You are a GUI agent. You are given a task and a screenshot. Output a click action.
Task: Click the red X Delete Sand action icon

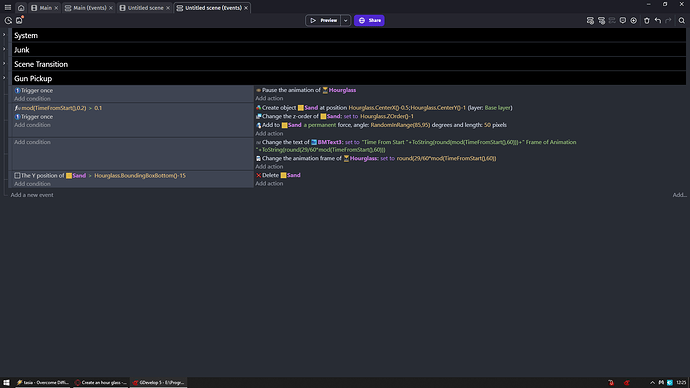click(258, 175)
